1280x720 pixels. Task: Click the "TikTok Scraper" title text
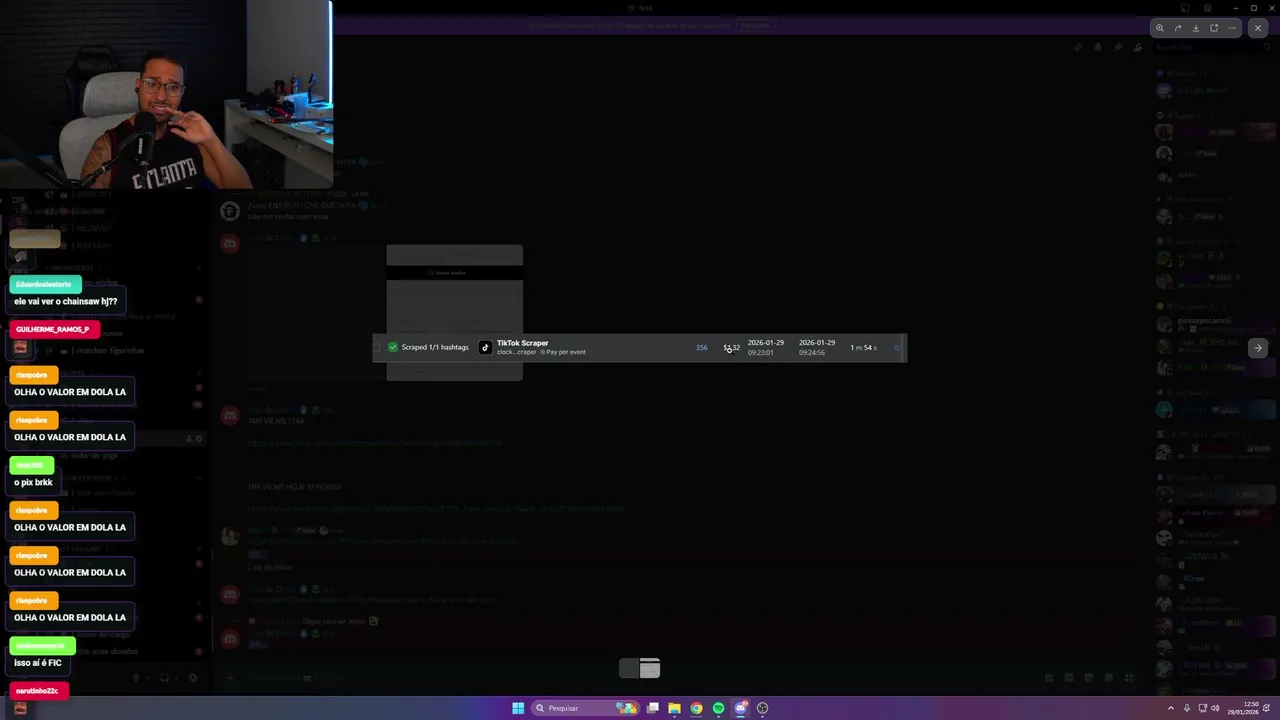click(x=522, y=343)
